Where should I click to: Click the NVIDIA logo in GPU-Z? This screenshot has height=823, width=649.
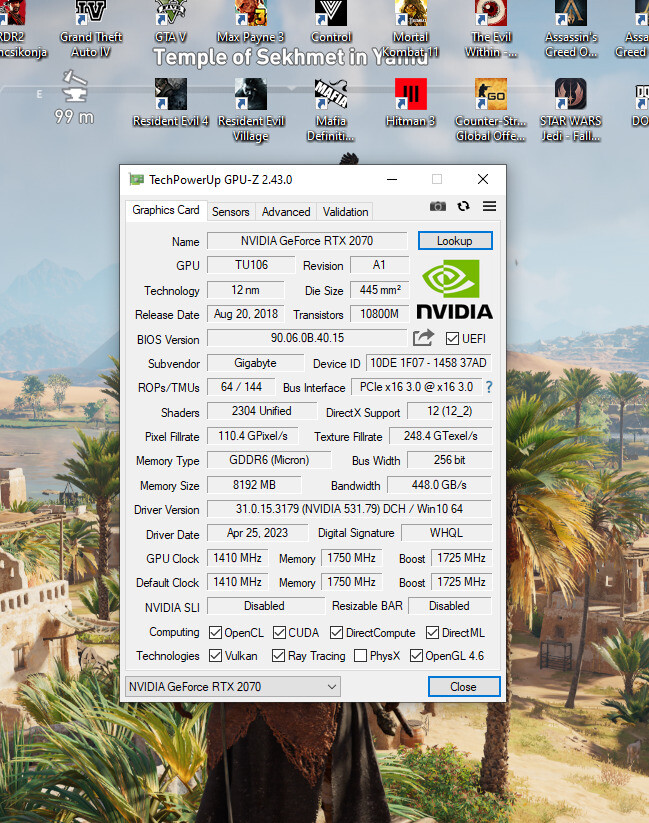[x=454, y=289]
